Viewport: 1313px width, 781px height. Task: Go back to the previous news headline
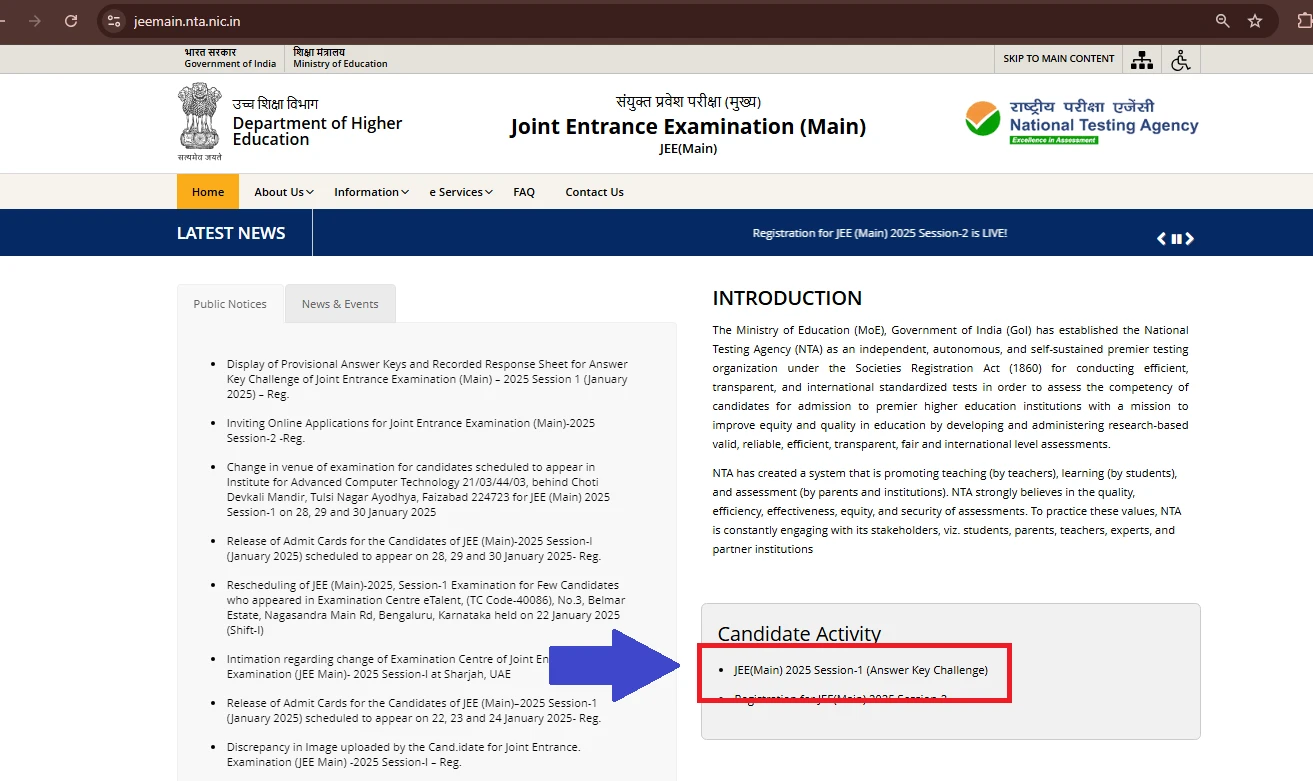point(1160,238)
